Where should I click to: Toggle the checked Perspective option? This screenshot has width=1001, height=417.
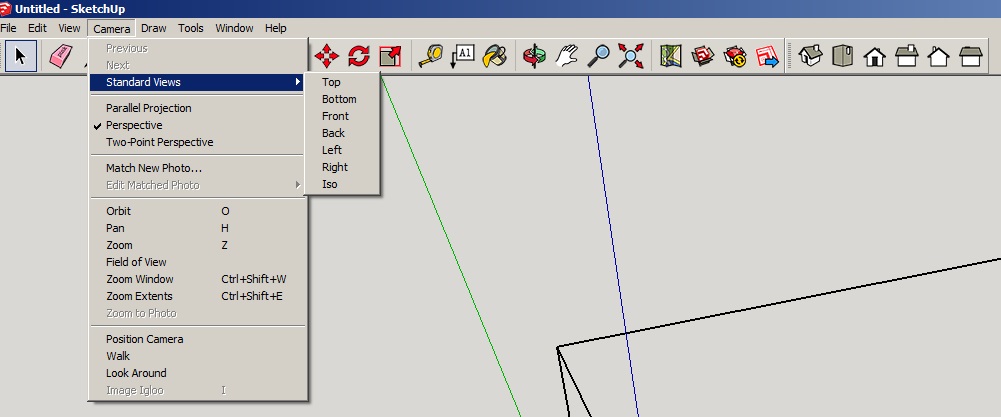click(197, 125)
